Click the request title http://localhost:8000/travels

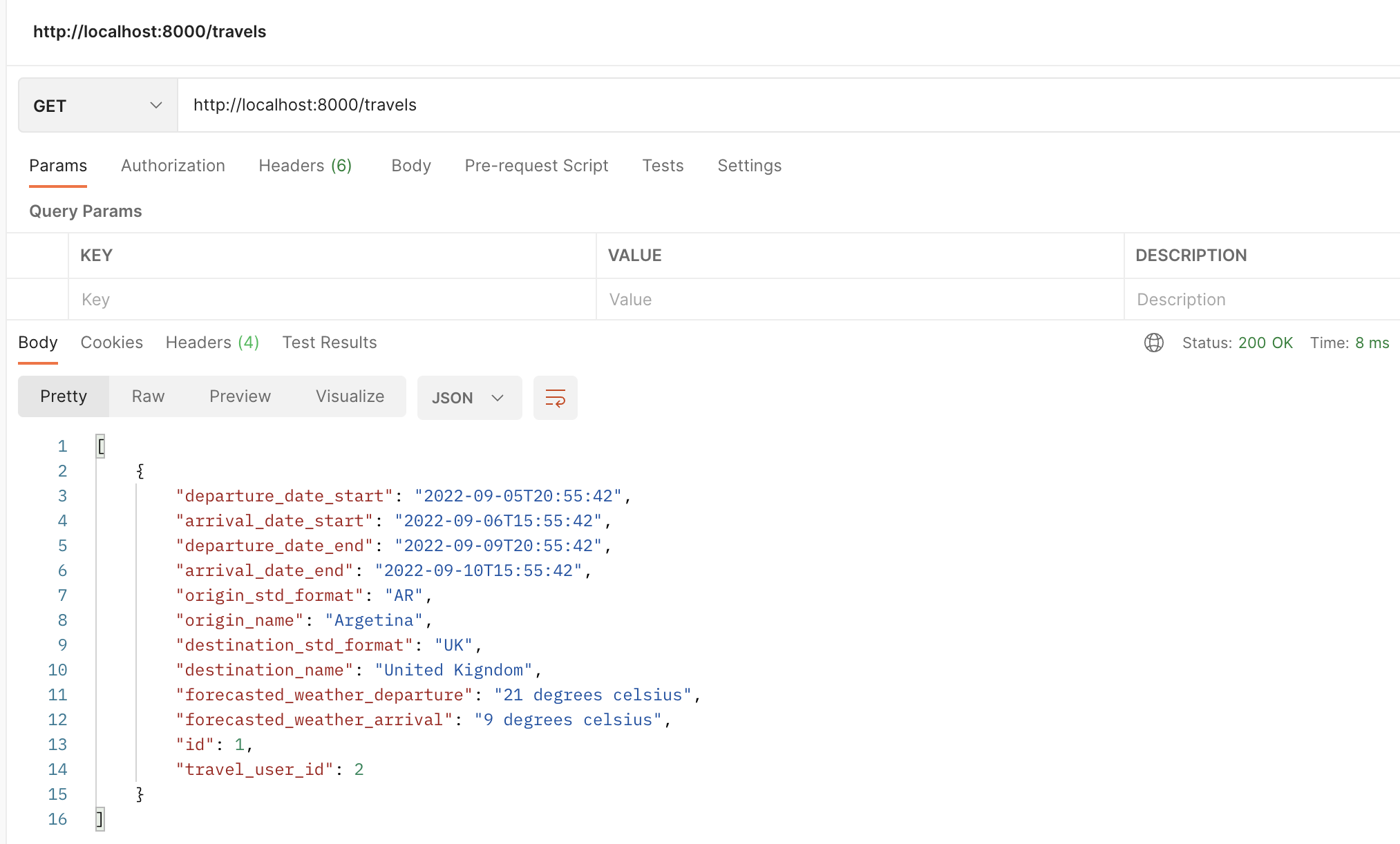pyautogui.click(x=149, y=32)
